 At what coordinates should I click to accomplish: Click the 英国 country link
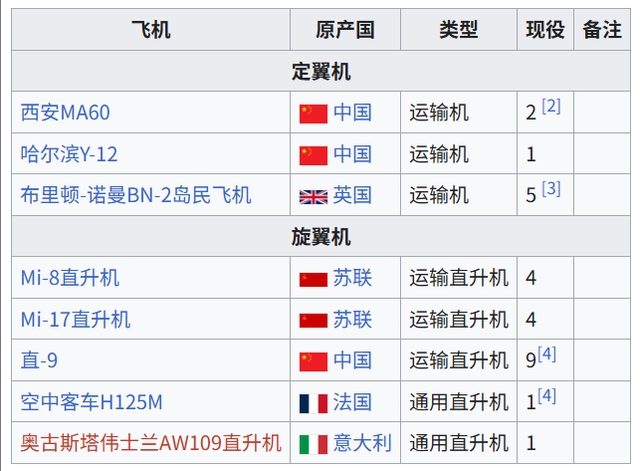tap(353, 195)
